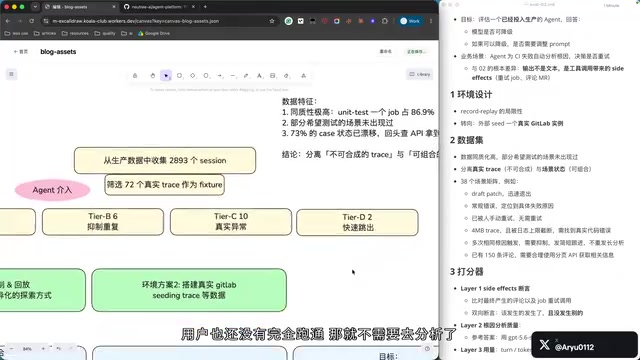This screenshot has width=640, height=360.
Task: Click the '3 打分器' heading in notes
Action: (x=467, y=272)
